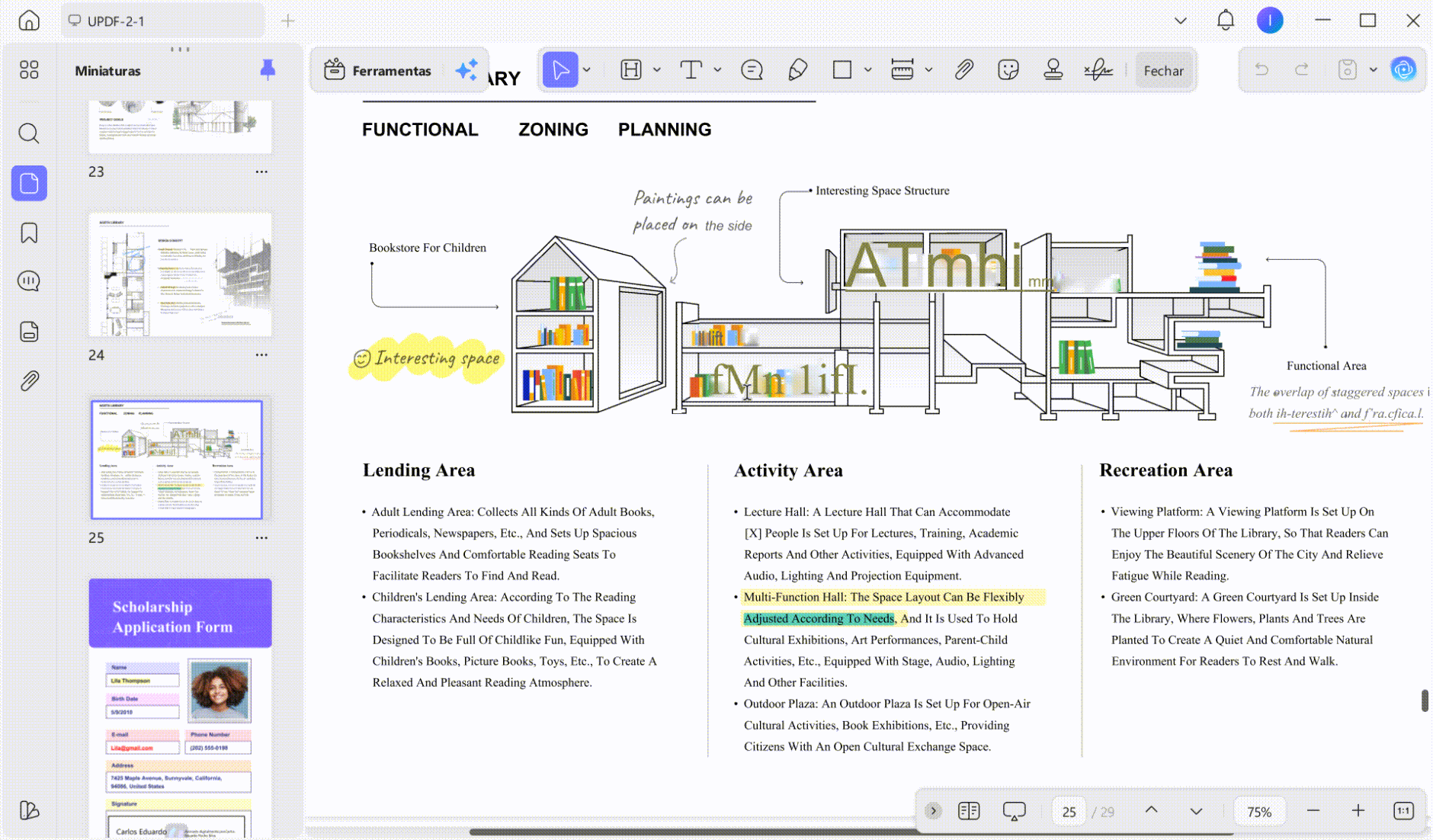The width and height of the screenshot is (1433, 840).
Task: Expand the measure tool dropdown arrow
Action: click(929, 70)
